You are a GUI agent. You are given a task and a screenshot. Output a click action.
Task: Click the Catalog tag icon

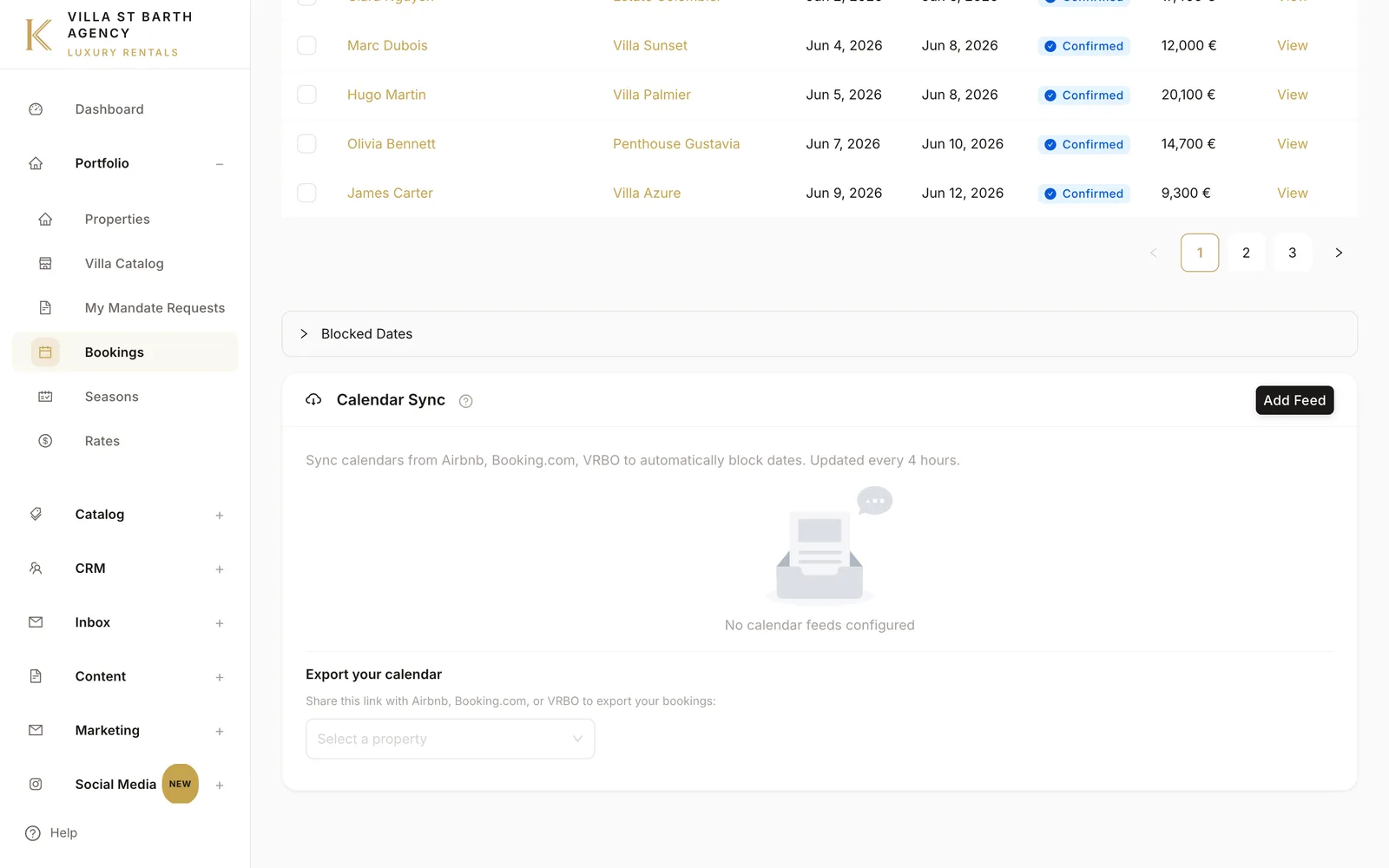tap(36, 515)
